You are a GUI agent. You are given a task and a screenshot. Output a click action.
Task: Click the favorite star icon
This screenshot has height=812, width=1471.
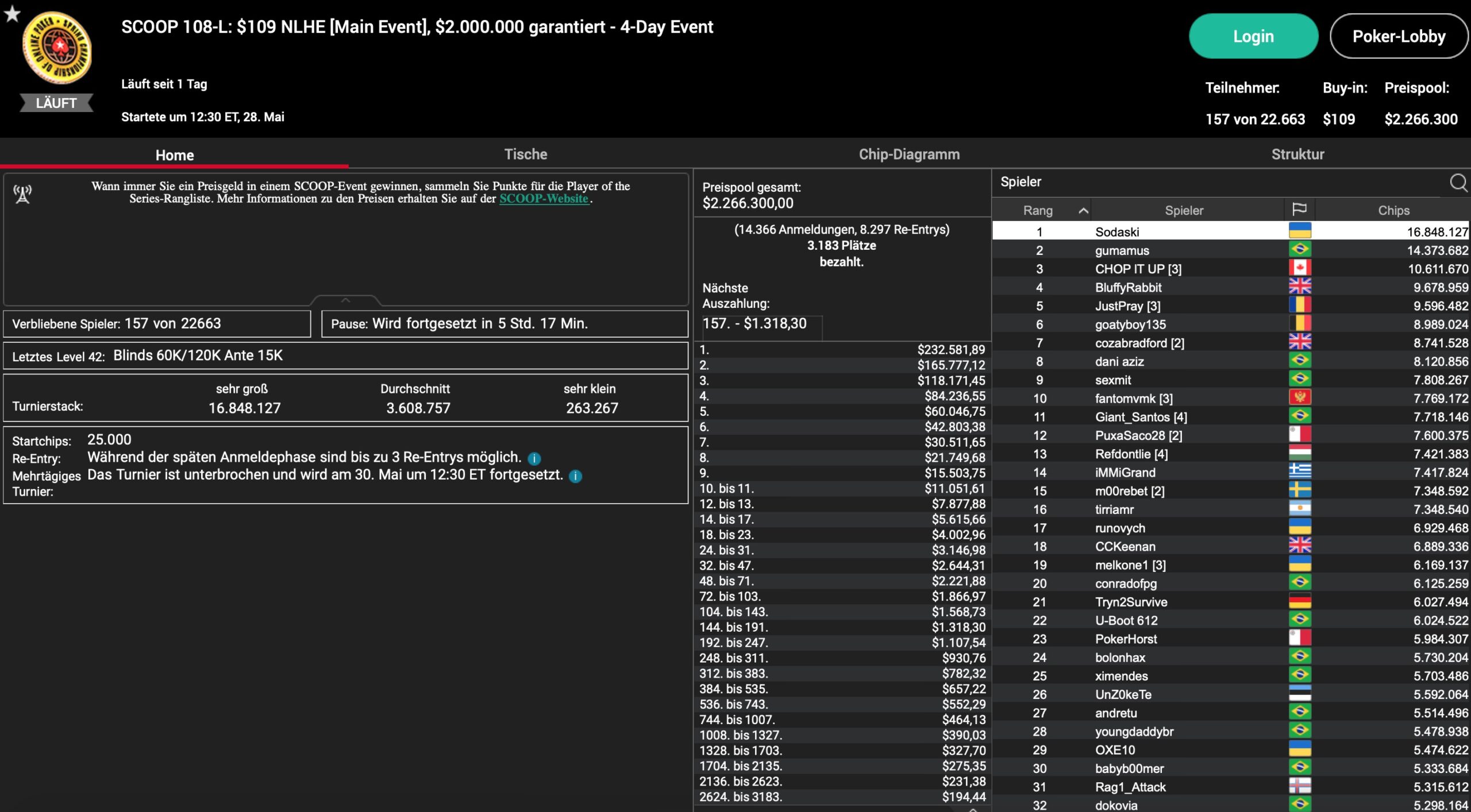12,14
